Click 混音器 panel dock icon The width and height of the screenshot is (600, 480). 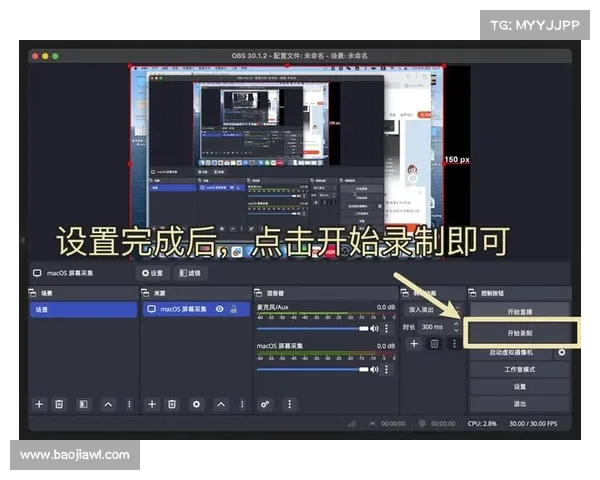coord(258,293)
